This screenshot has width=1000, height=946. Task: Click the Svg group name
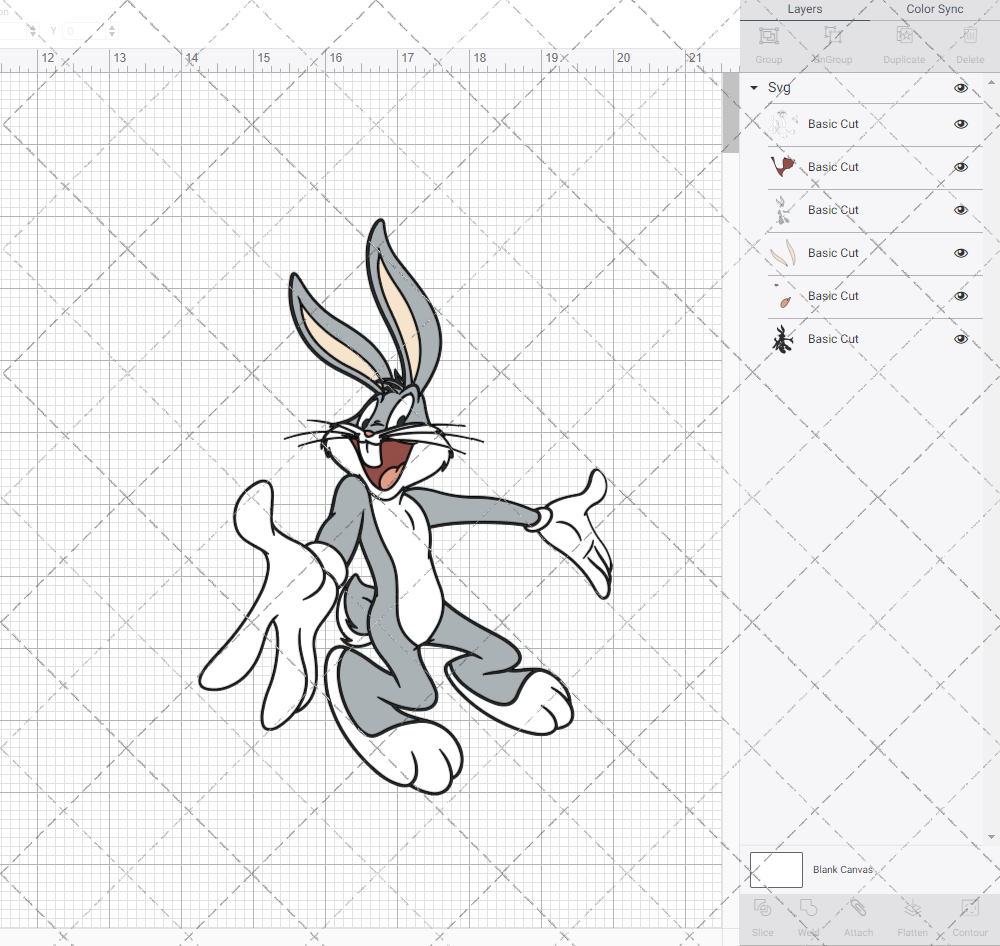coord(779,88)
